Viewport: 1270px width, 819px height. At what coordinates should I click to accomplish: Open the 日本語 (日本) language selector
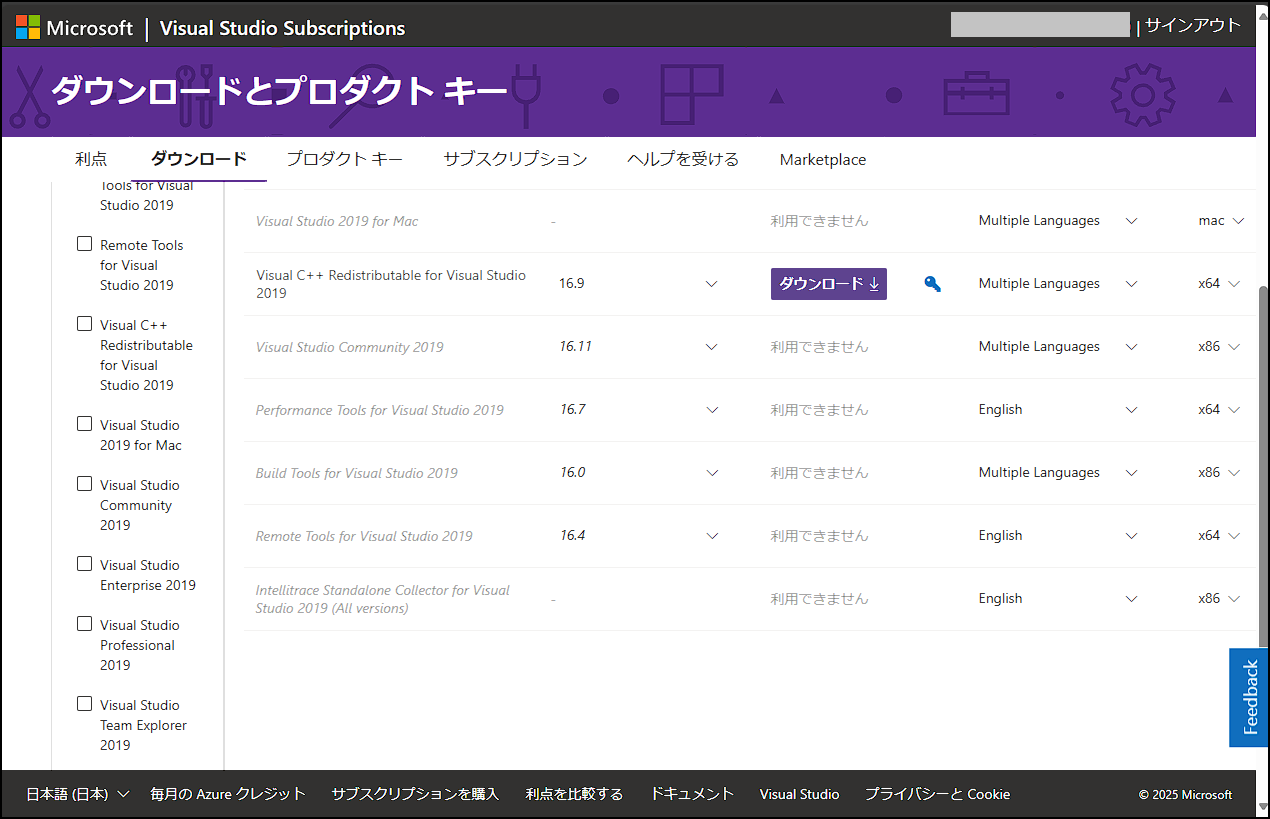point(78,794)
